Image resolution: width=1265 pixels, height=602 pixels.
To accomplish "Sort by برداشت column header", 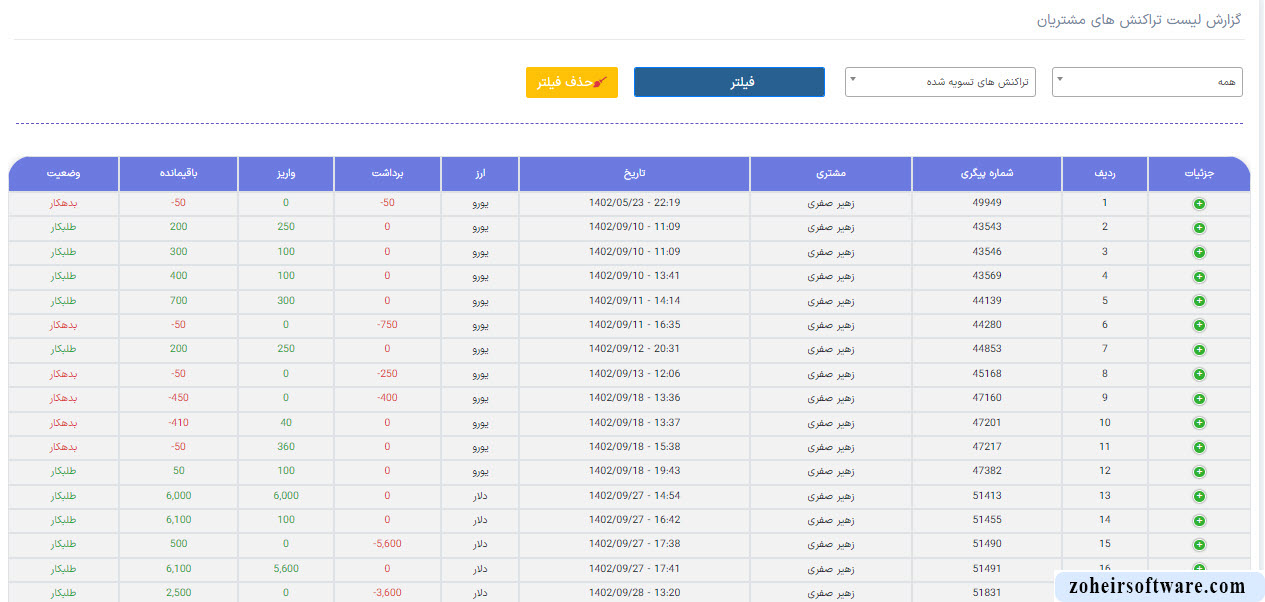I will click(387, 173).
